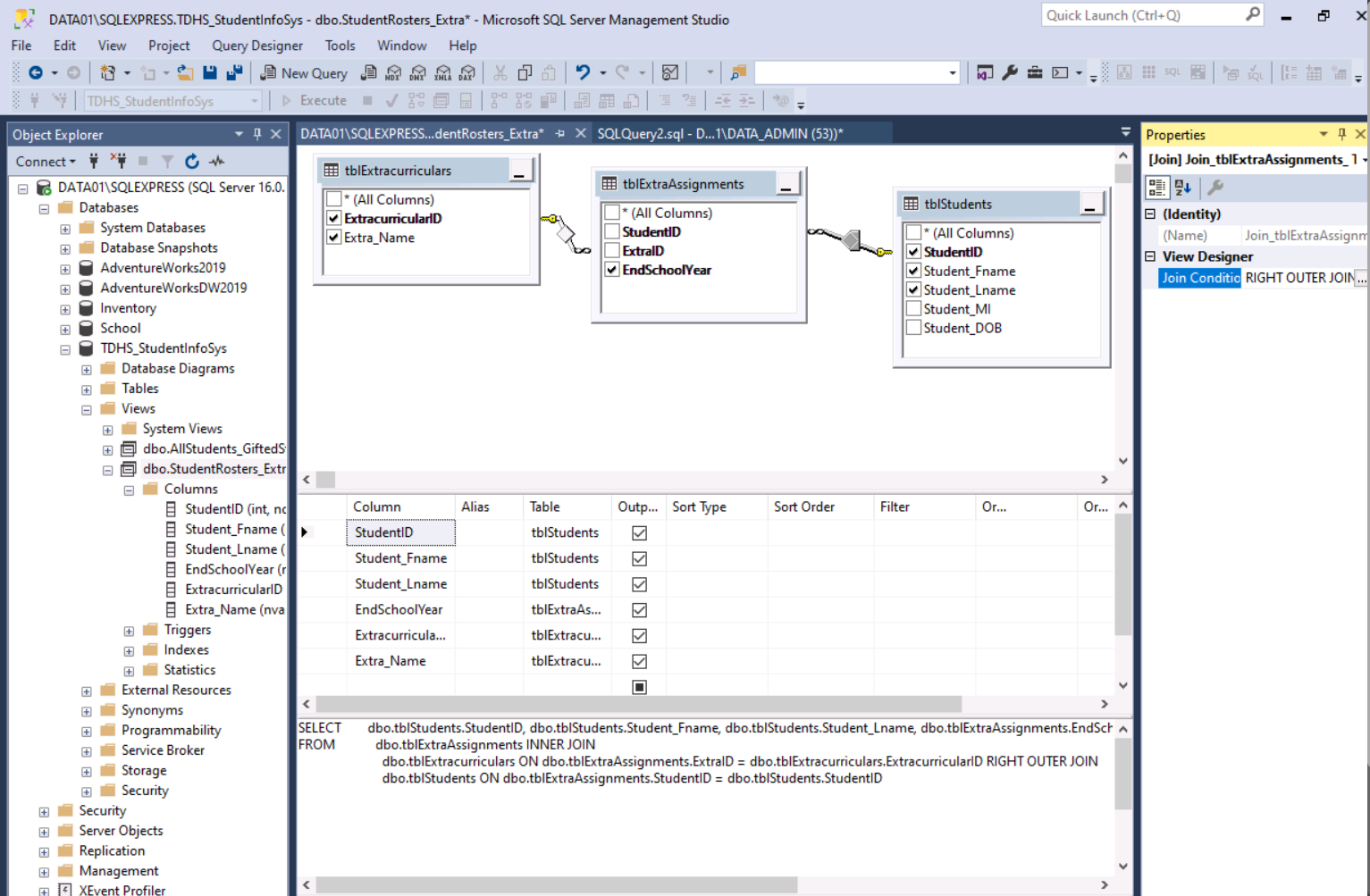This screenshot has width=1370, height=896.
Task: Expand the Tables folder
Action: (87, 389)
